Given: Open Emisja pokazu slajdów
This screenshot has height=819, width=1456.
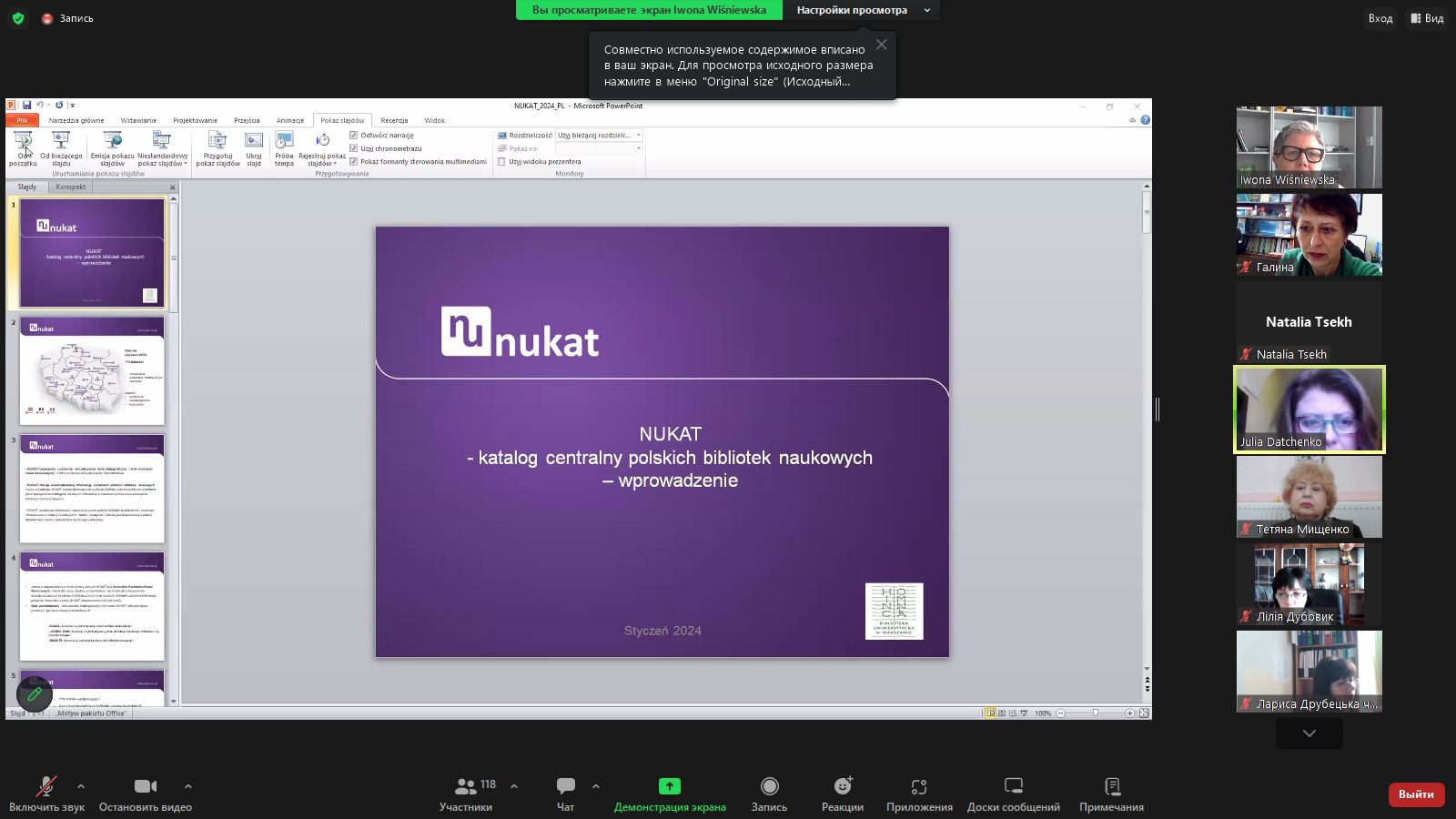Looking at the screenshot, I should pyautogui.click(x=112, y=148).
